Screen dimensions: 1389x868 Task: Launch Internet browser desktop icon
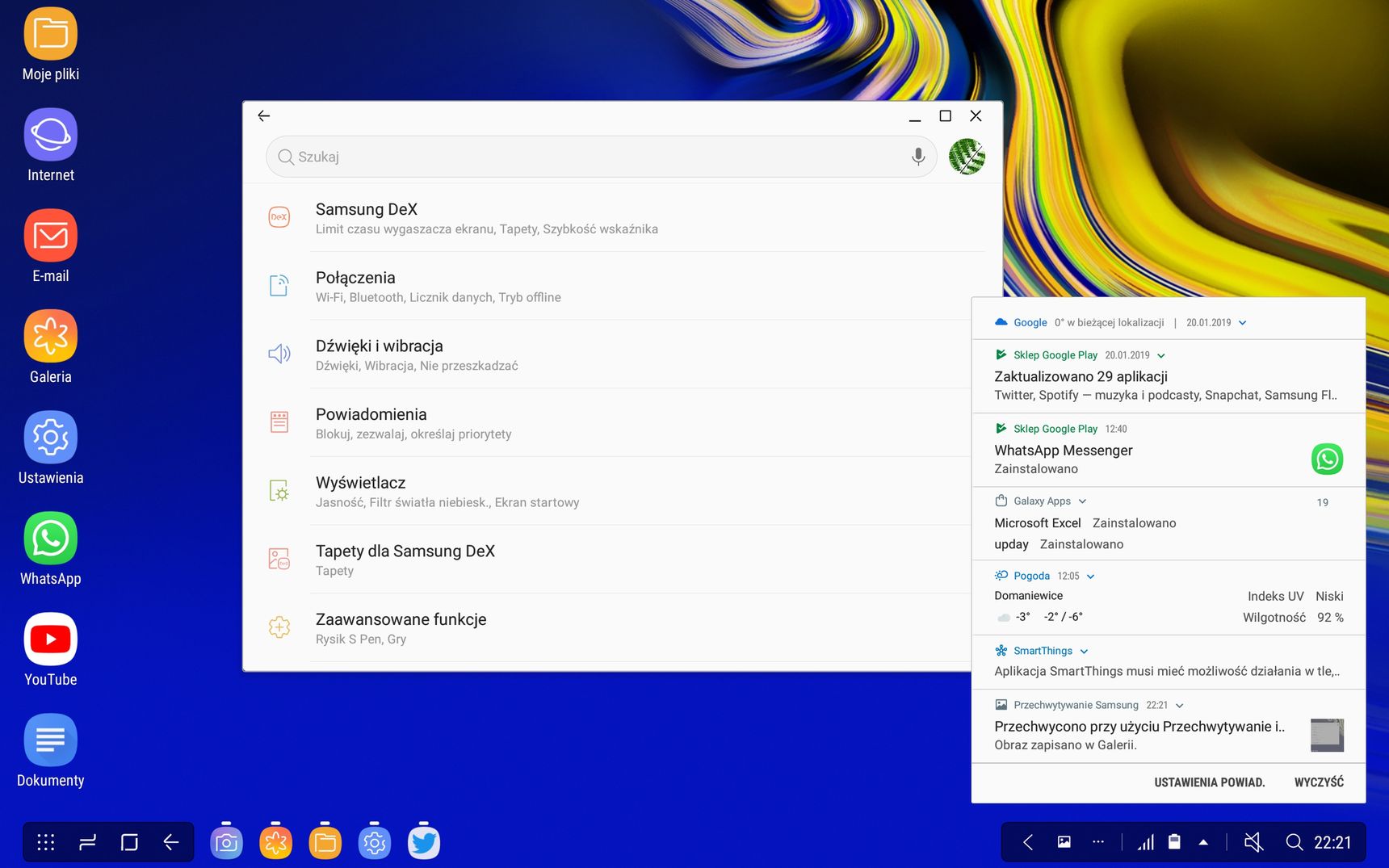51,145
